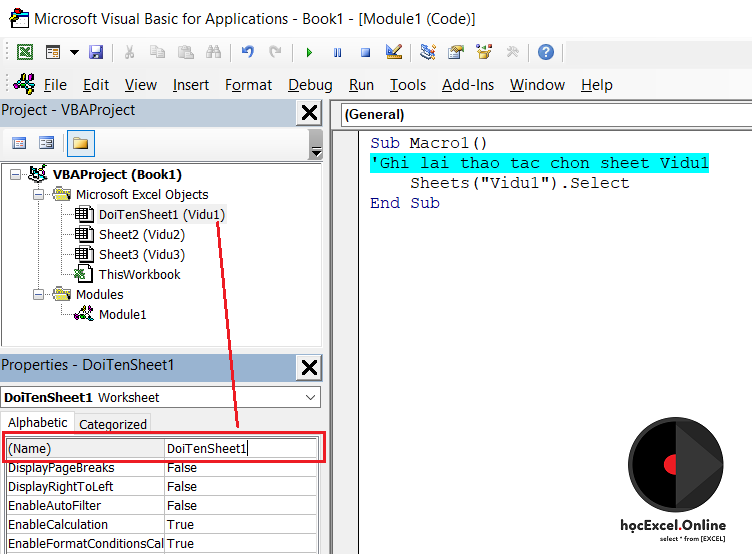The width and height of the screenshot is (752, 554).
Task: Open the Insert menu
Action: 191,85
